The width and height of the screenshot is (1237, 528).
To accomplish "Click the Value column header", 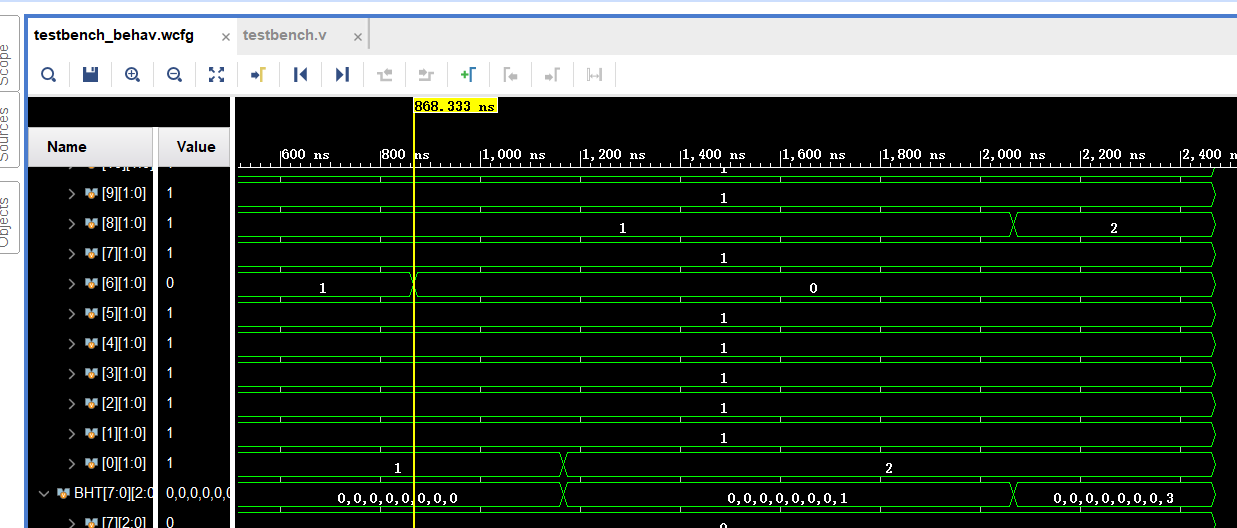I will coord(196,147).
